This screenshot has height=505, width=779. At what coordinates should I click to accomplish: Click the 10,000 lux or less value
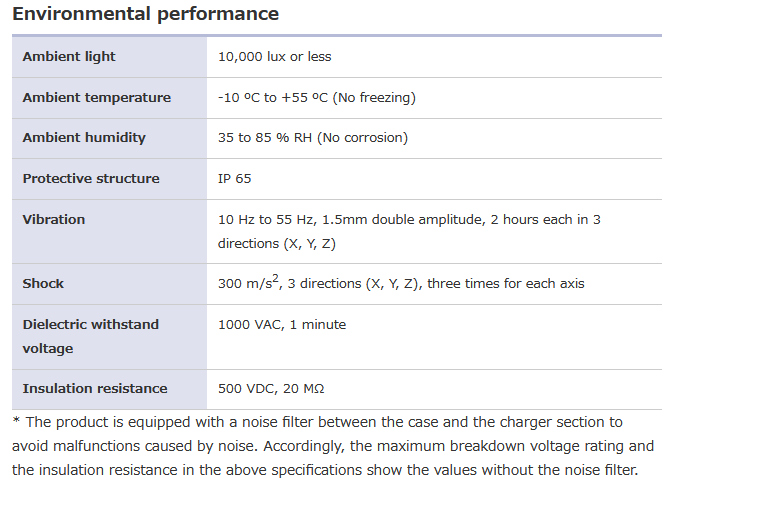pyautogui.click(x=274, y=57)
